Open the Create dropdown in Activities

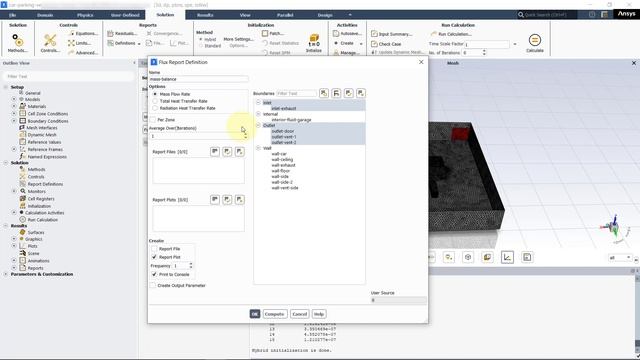pyautogui.click(x=348, y=43)
